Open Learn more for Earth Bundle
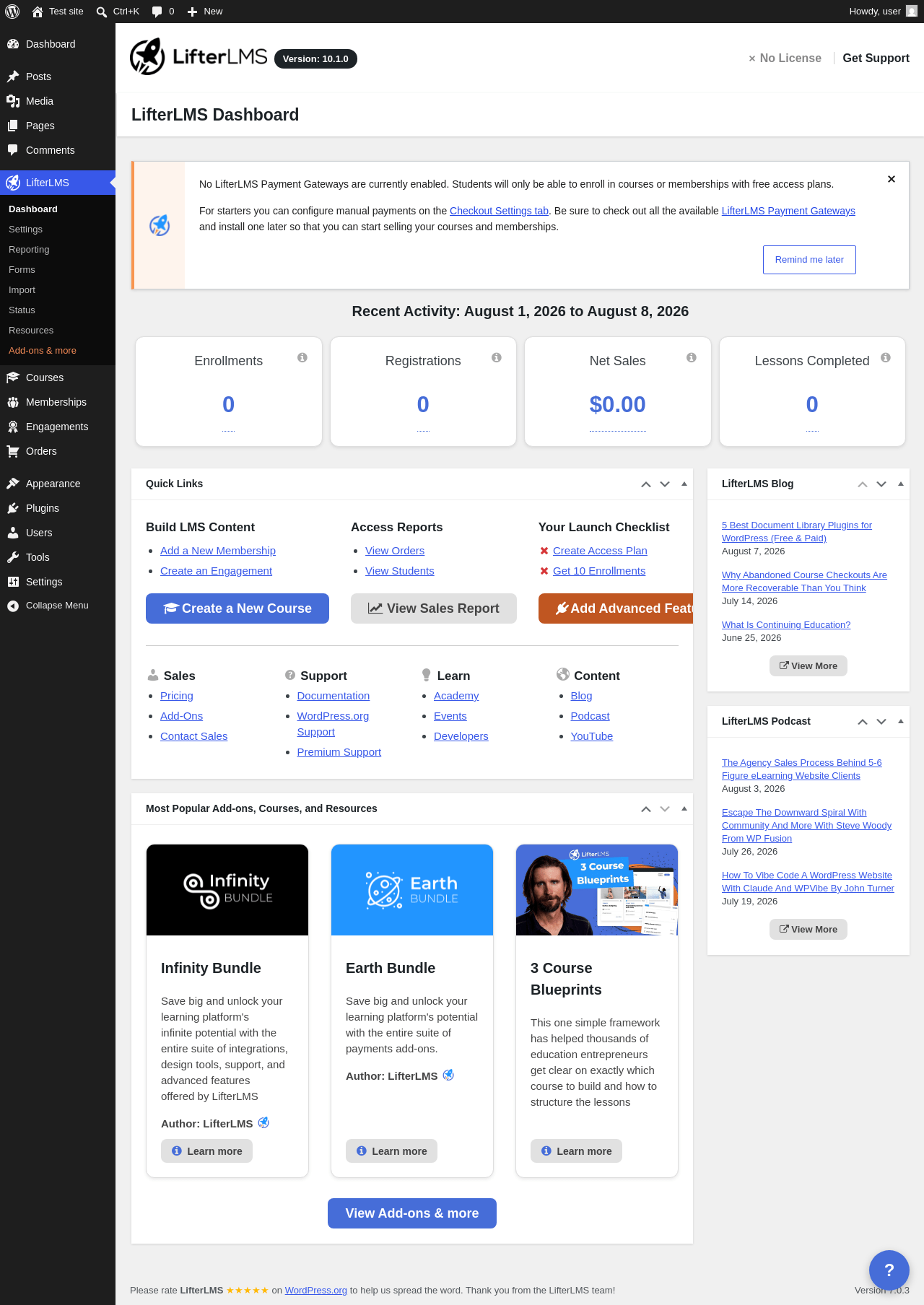The width and height of the screenshot is (924, 1305). coord(391,1151)
